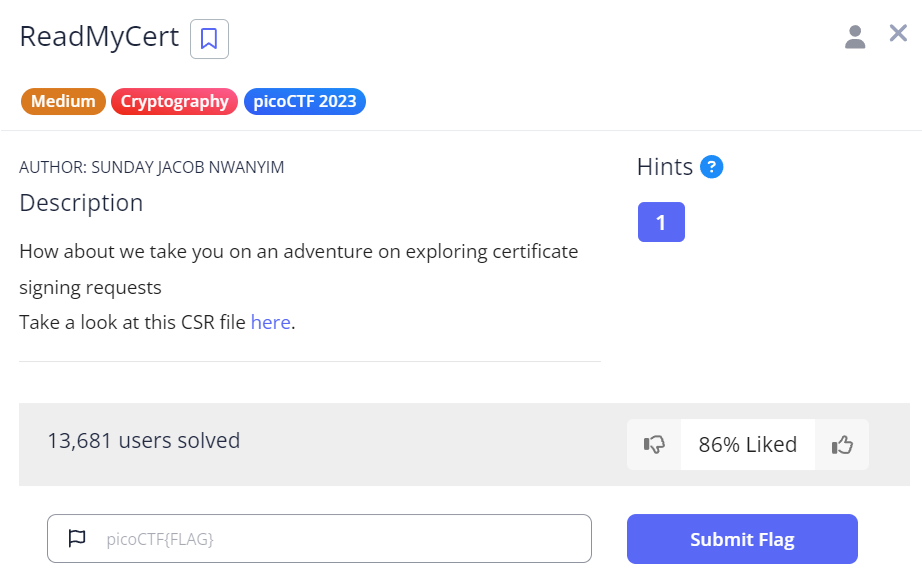
Task: Click the 86% Liked label
Action: 748,445
